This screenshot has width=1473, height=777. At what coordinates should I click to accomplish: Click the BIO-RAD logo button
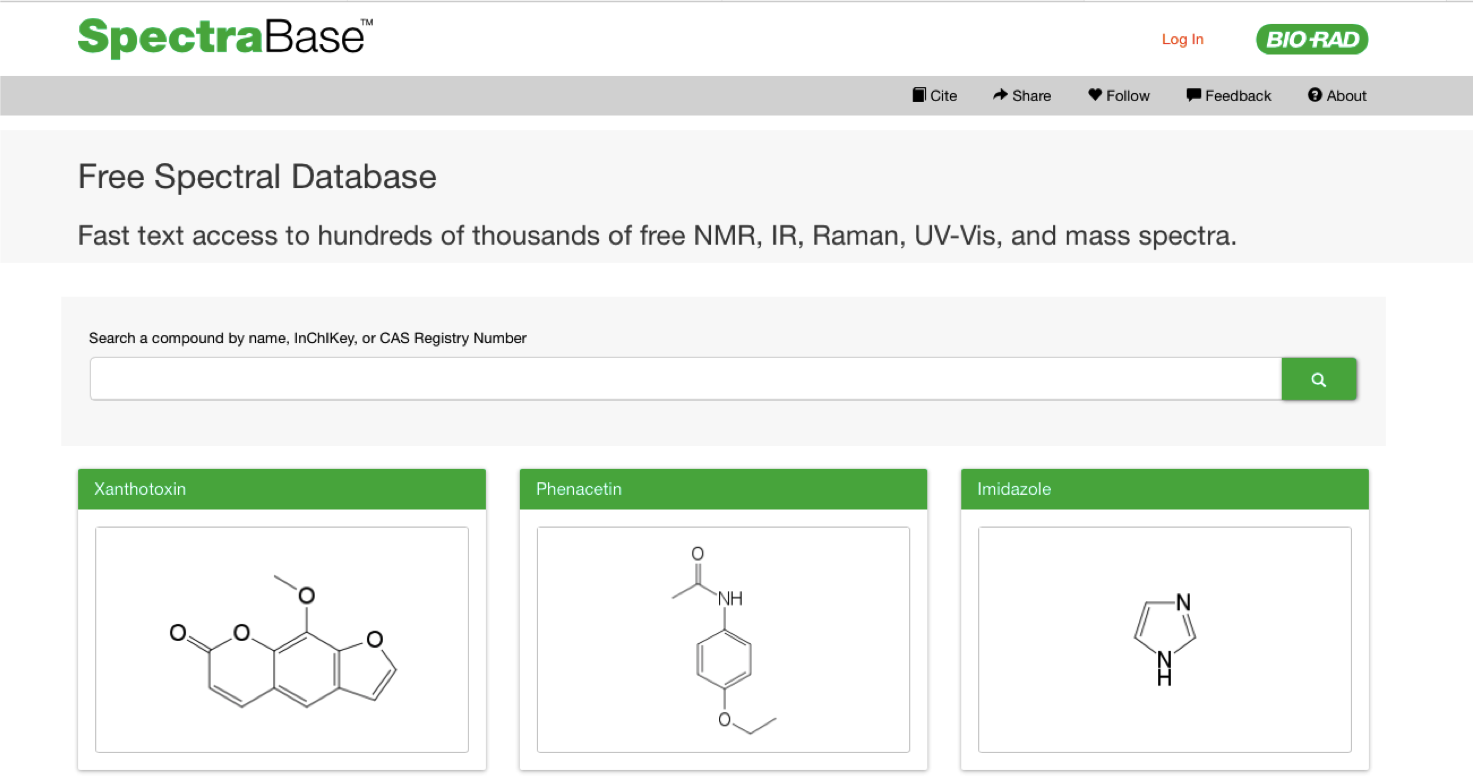pos(1311,39)
